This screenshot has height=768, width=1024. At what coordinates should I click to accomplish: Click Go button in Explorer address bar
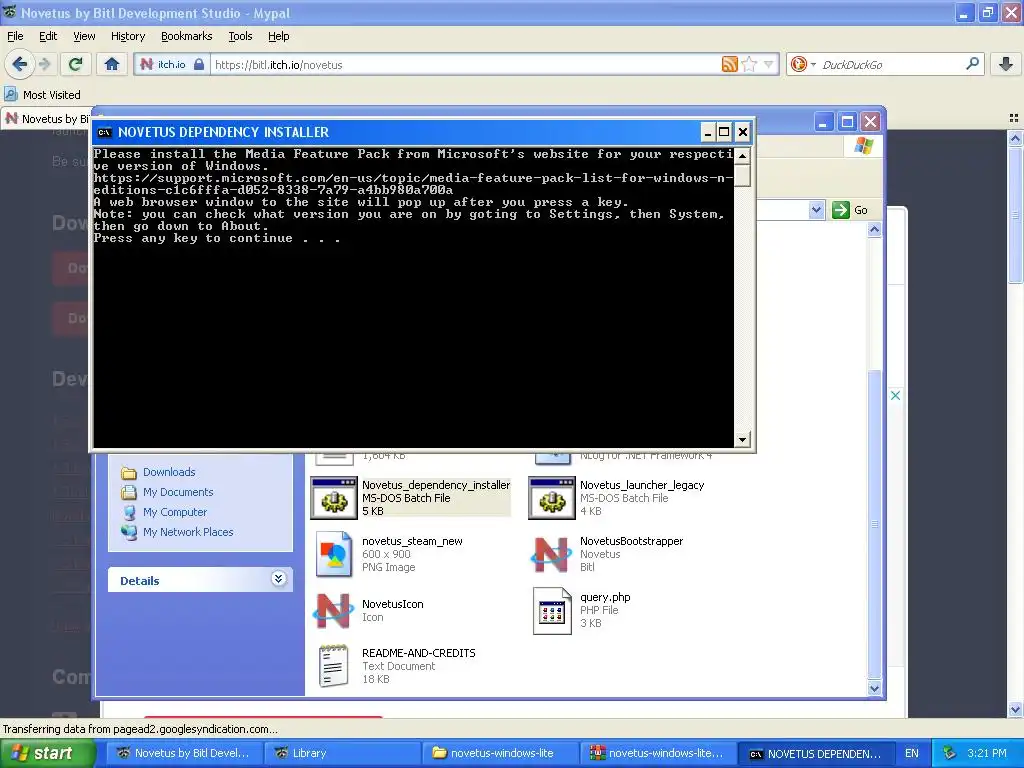[850, 210]
